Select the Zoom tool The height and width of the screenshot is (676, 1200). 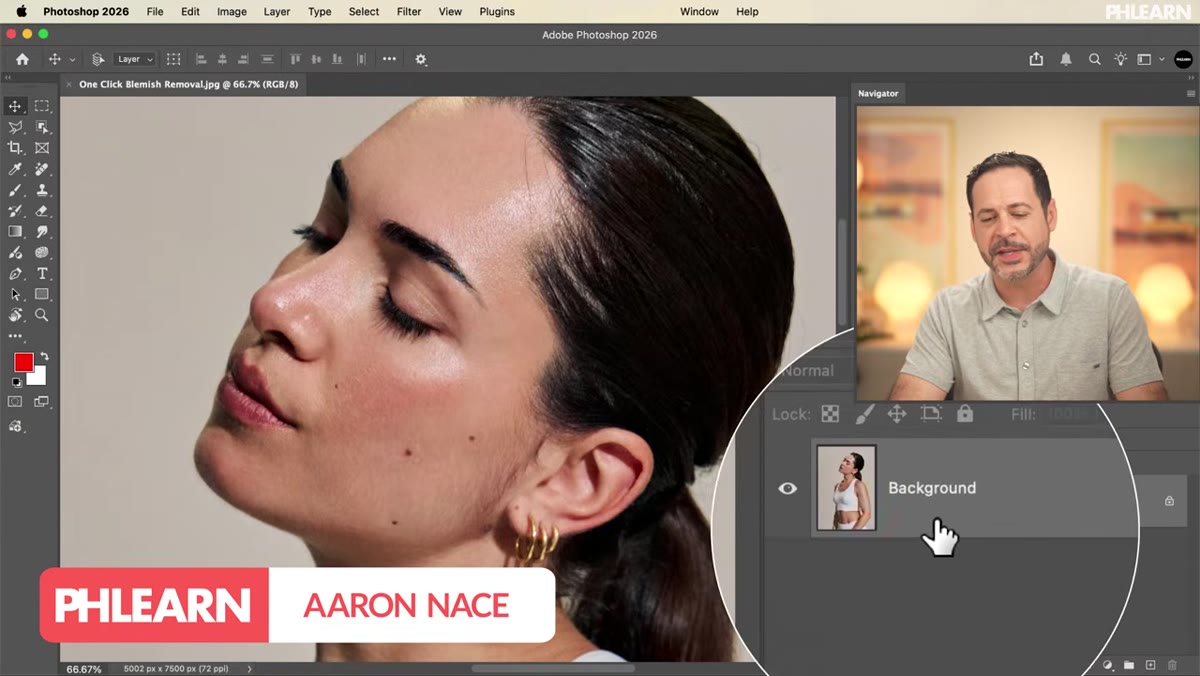pos(42,315)
